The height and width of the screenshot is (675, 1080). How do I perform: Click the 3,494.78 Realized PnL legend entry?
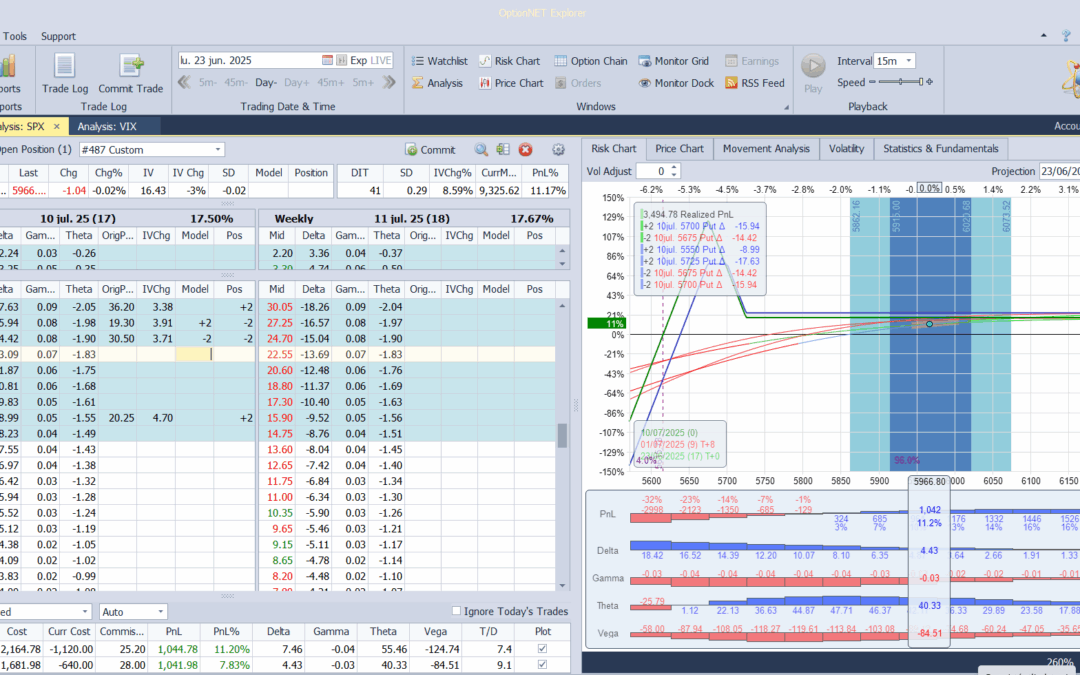(x=687, y=214)
